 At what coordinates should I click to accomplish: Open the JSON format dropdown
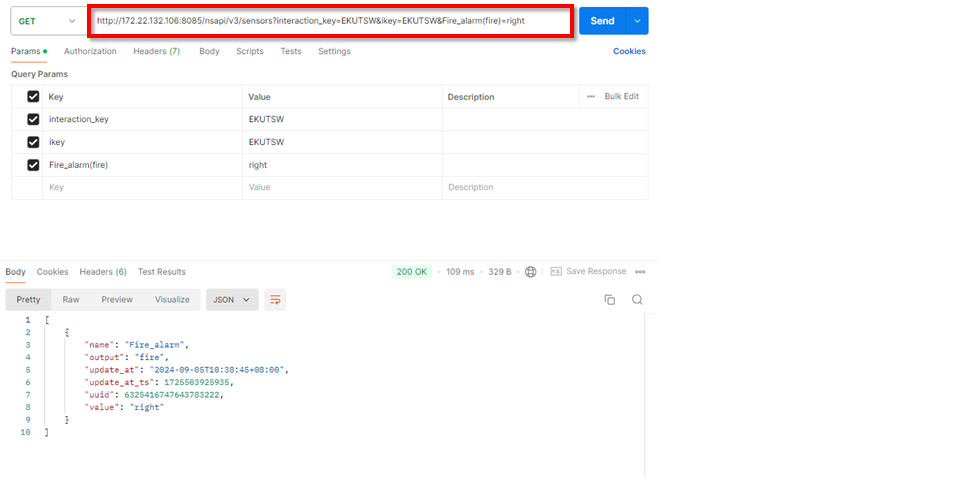pos(232,299)
